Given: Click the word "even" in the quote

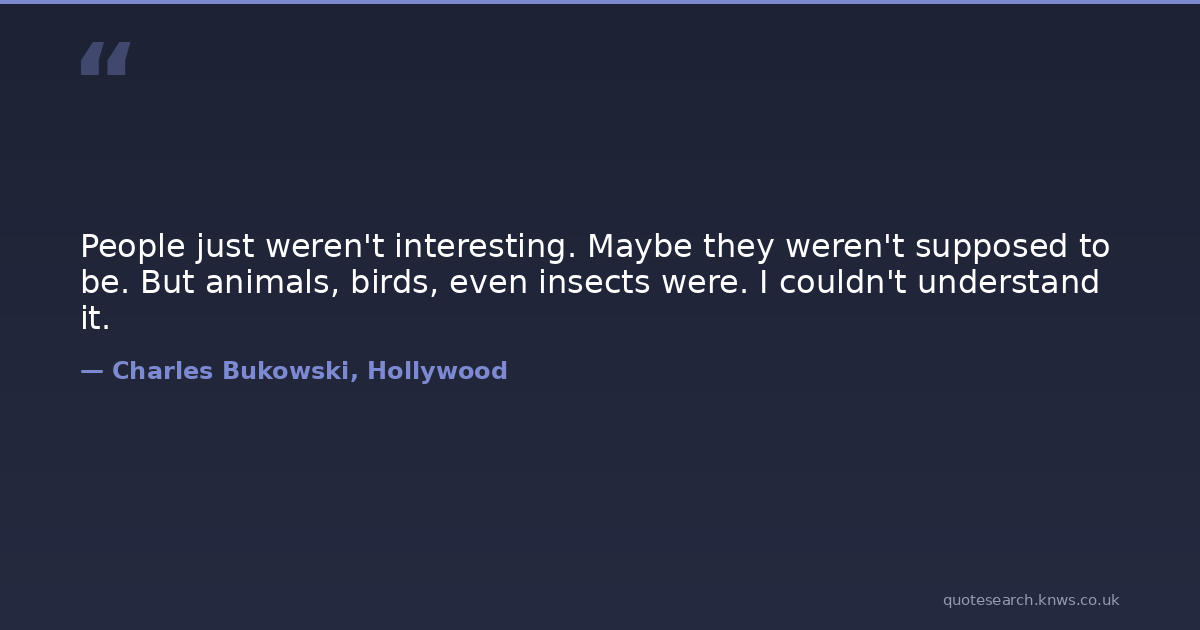Looking at the screenshot, I should [488, 283].
